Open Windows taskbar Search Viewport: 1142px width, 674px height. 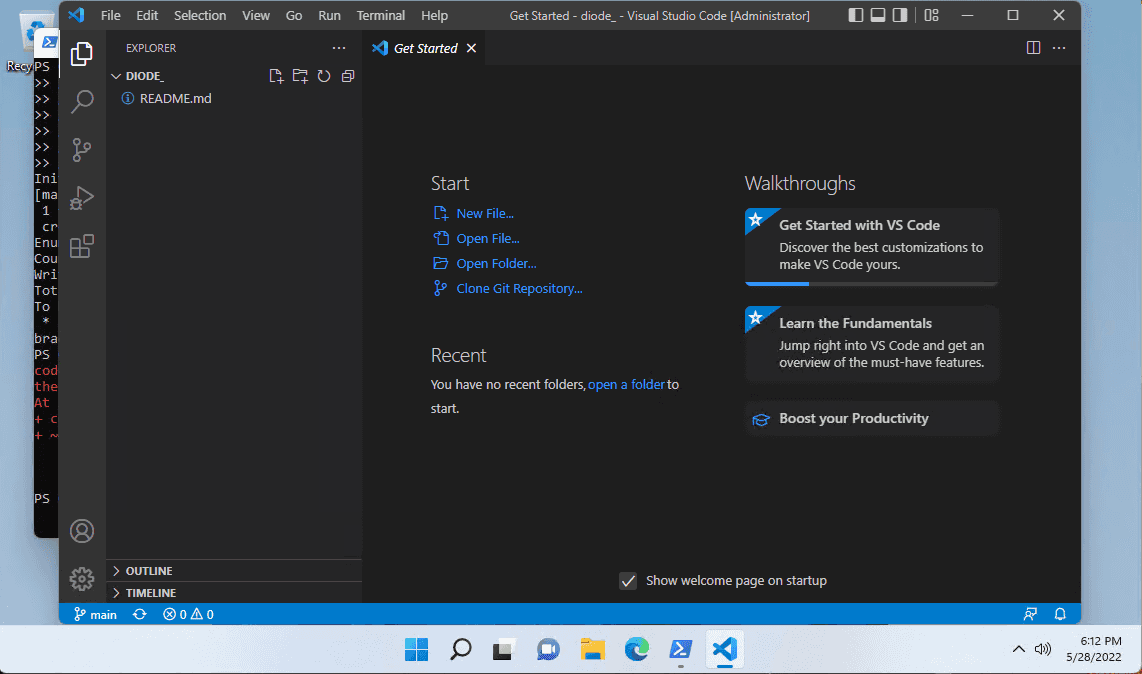[x=460, y=648]
